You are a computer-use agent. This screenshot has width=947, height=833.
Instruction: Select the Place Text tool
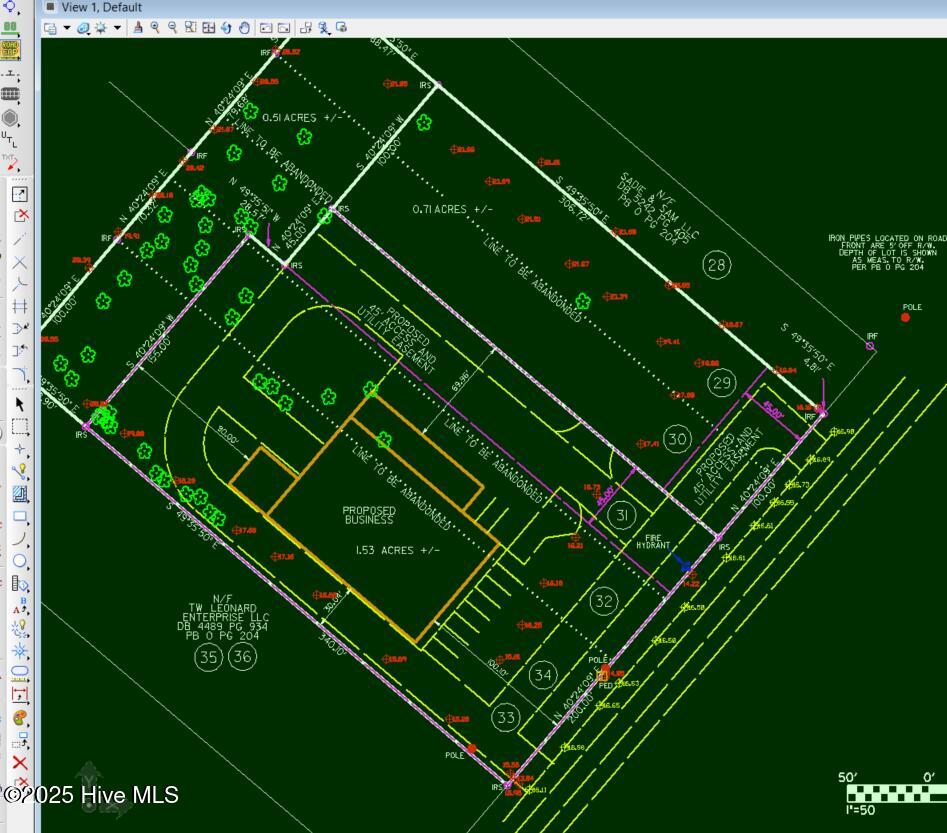click(19, 607)
